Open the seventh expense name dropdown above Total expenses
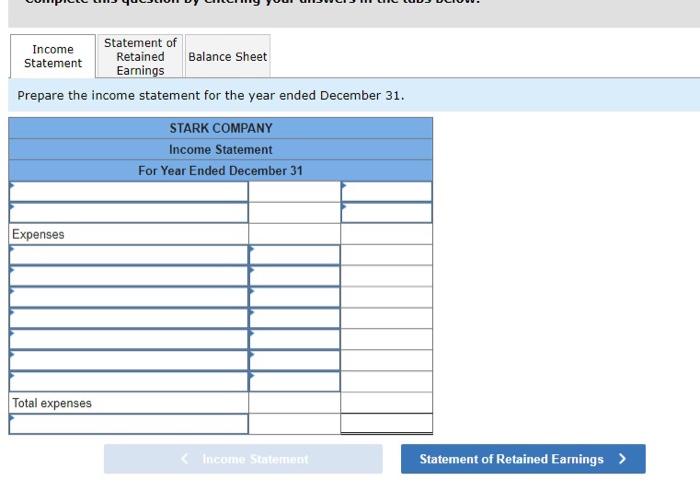700x481 pixels. tap(129, 381)
